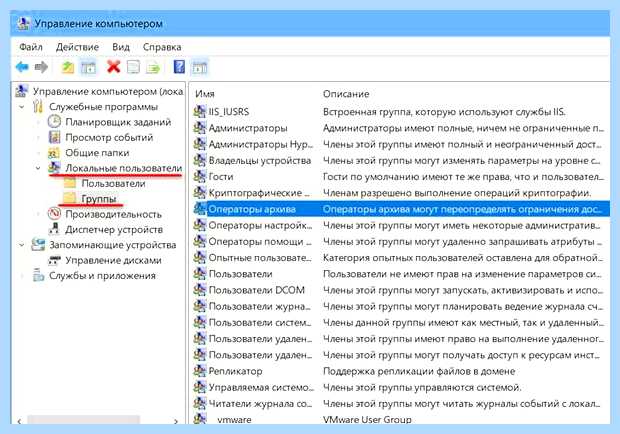Click the Запоминающие устройства icon
The height and width of the screenshot is (434, 620).
[38, 244]
